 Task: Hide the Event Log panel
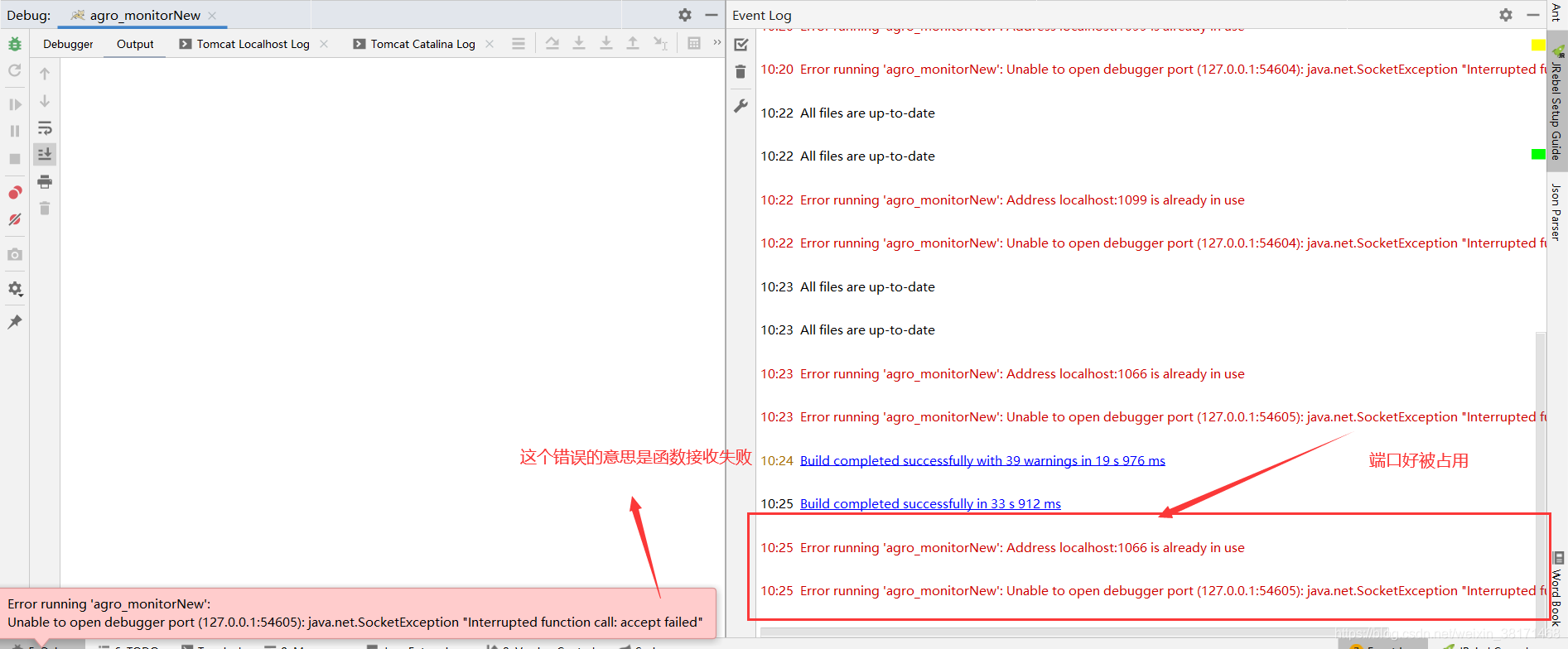click(x=1533, y=15)
